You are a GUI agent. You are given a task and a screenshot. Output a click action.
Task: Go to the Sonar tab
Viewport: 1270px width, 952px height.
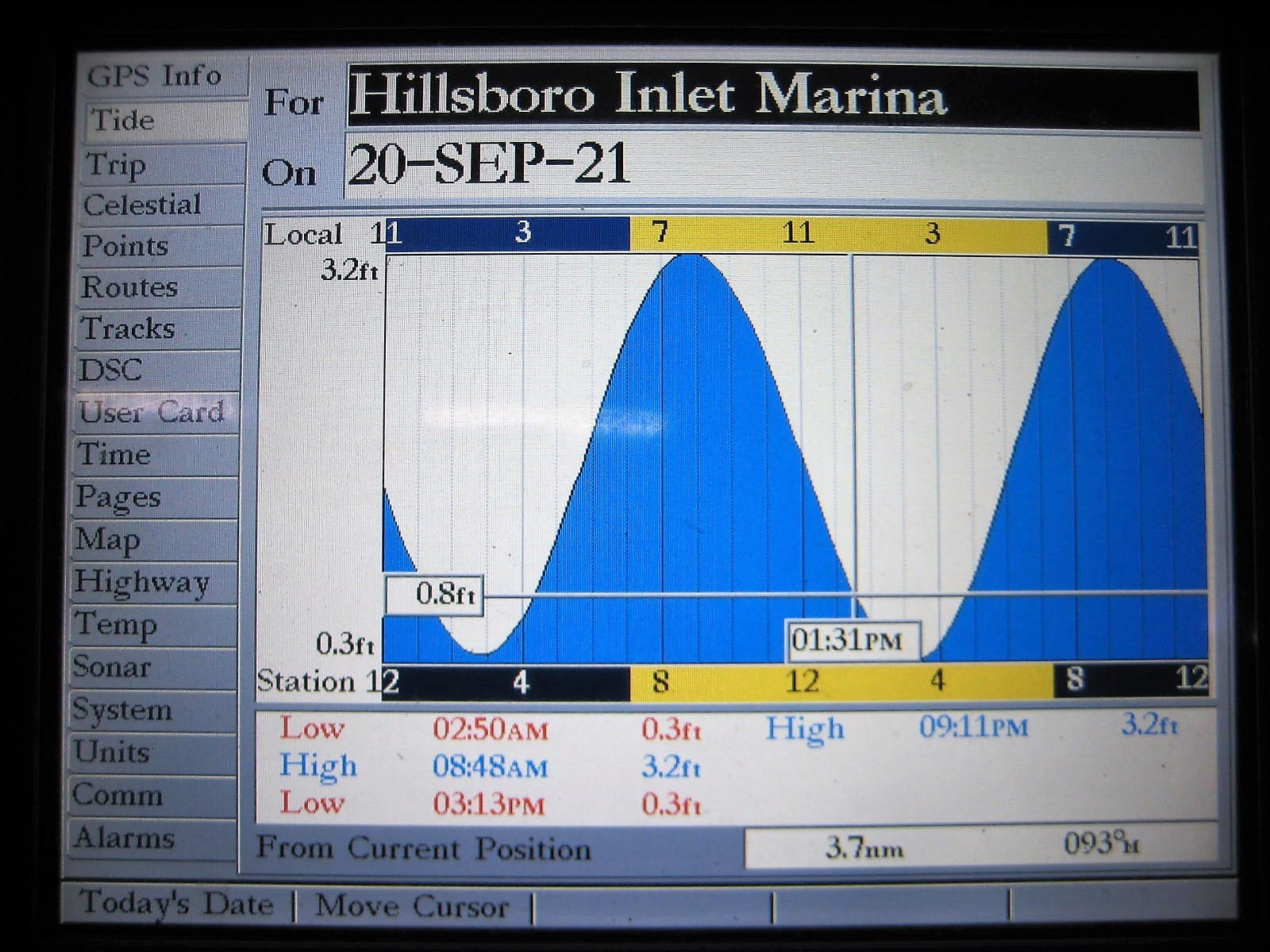[153, 667]
